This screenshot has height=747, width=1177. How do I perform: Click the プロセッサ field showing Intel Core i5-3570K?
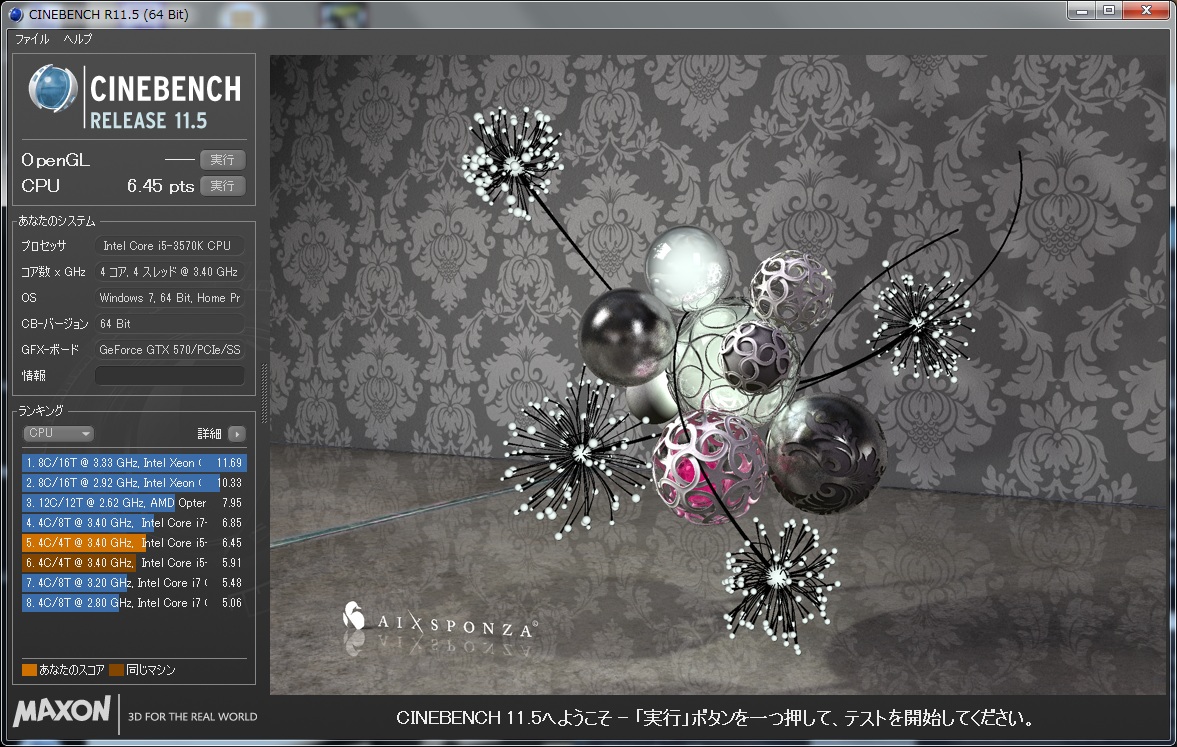click(169, 246)
